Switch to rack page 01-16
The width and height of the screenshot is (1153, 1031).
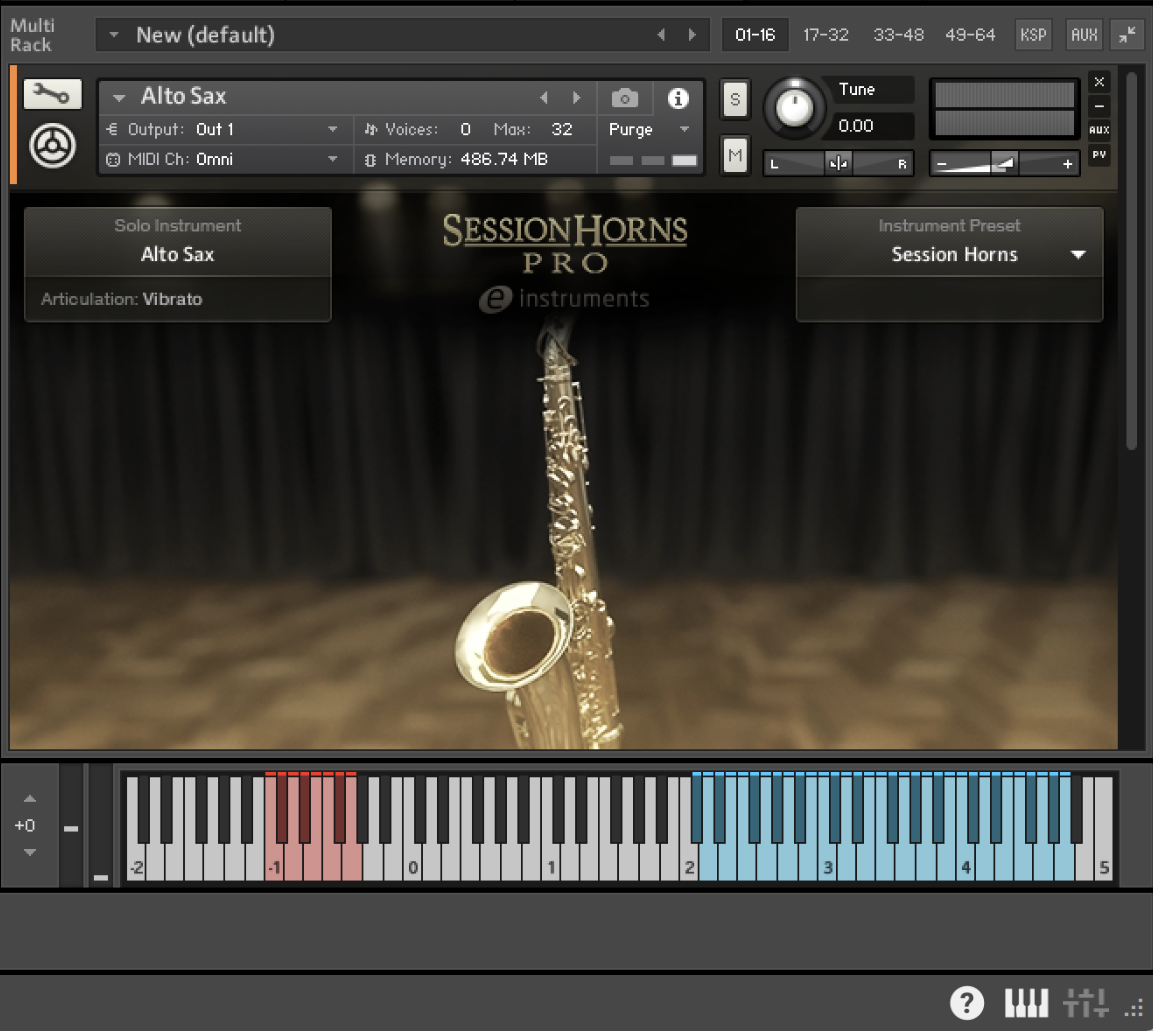click(755, 35)
